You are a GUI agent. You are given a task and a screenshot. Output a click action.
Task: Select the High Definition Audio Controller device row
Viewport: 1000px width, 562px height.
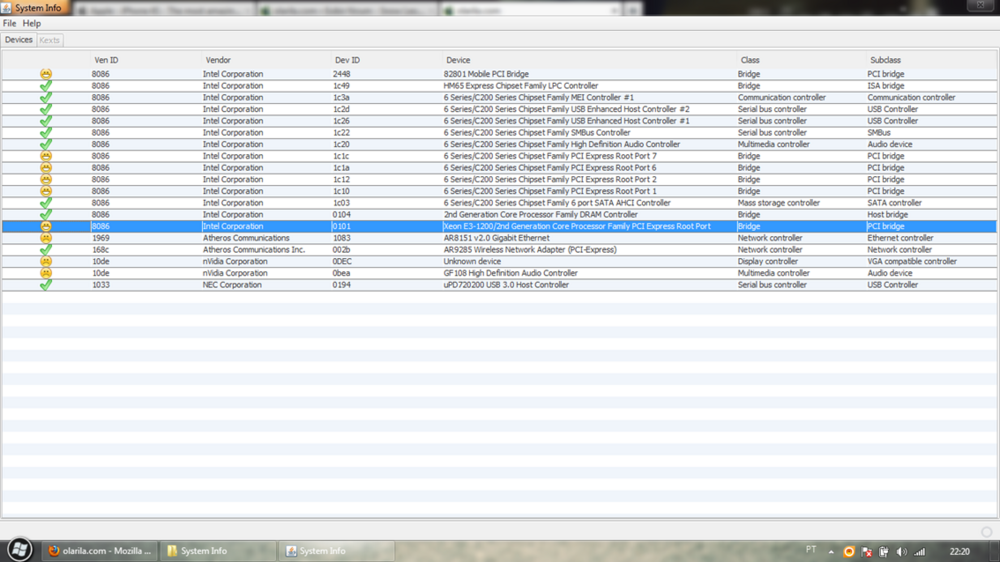(x=561, y=144)
